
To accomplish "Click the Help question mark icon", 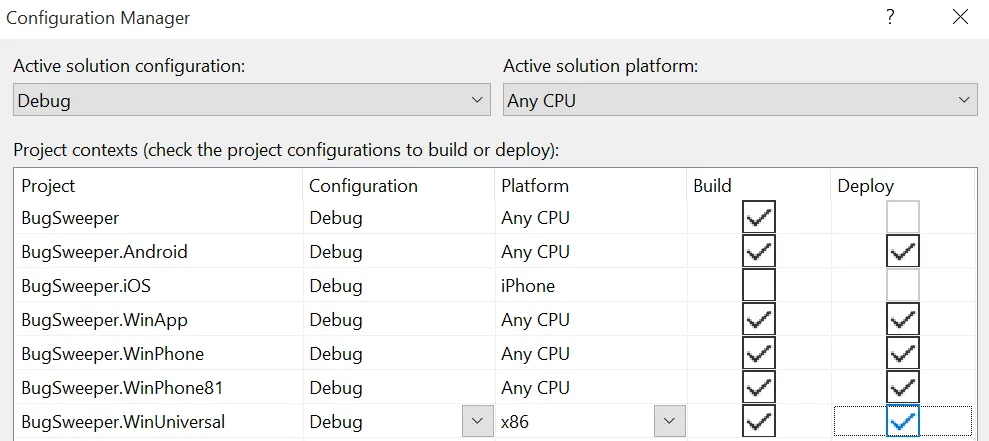I will click(890, 17).
